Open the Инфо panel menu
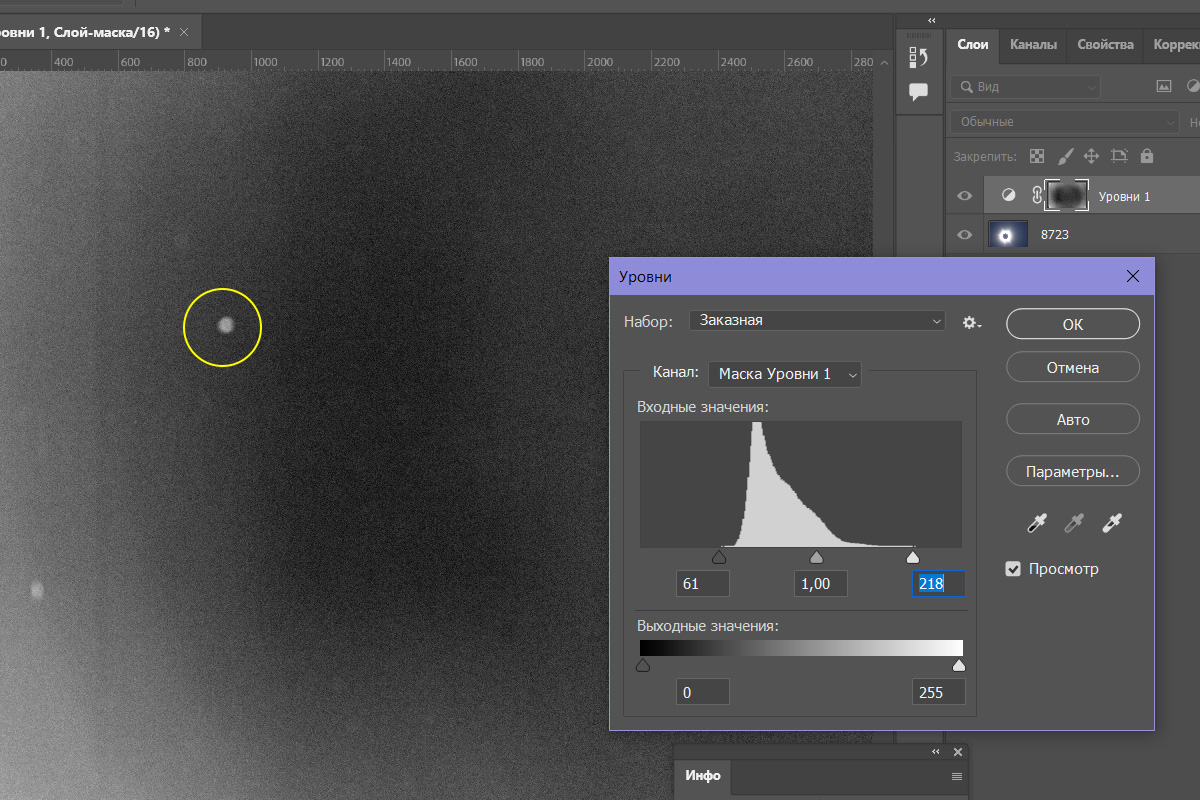 (957, 777)
